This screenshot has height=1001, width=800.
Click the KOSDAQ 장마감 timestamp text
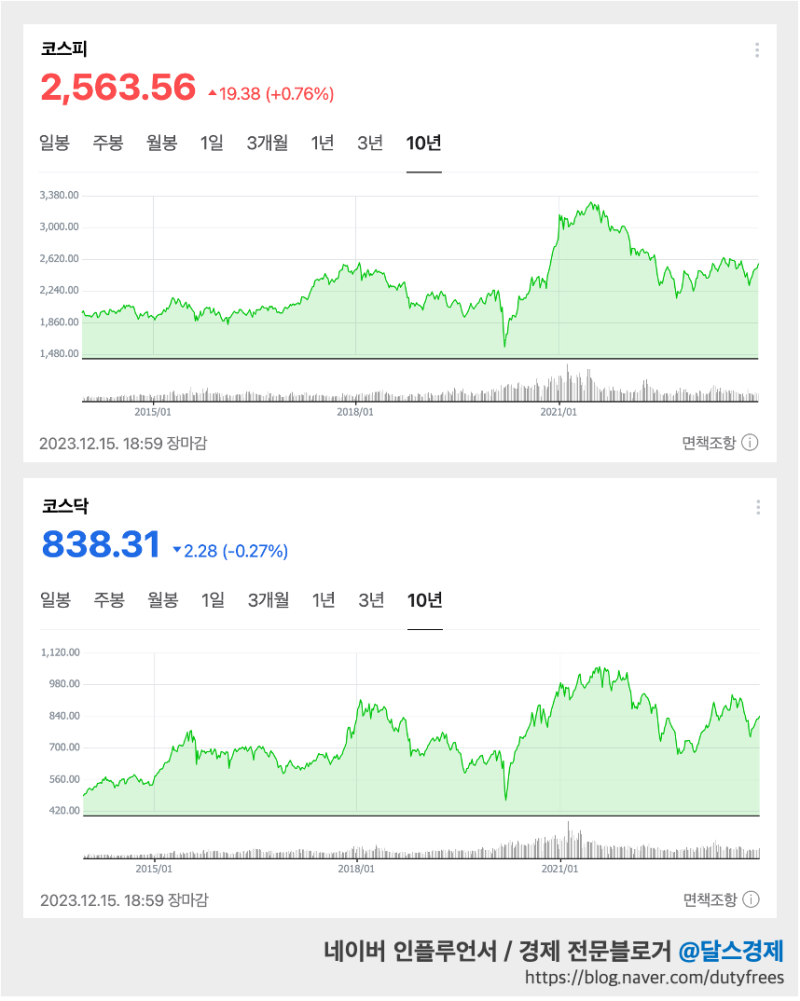click(125, 901)
